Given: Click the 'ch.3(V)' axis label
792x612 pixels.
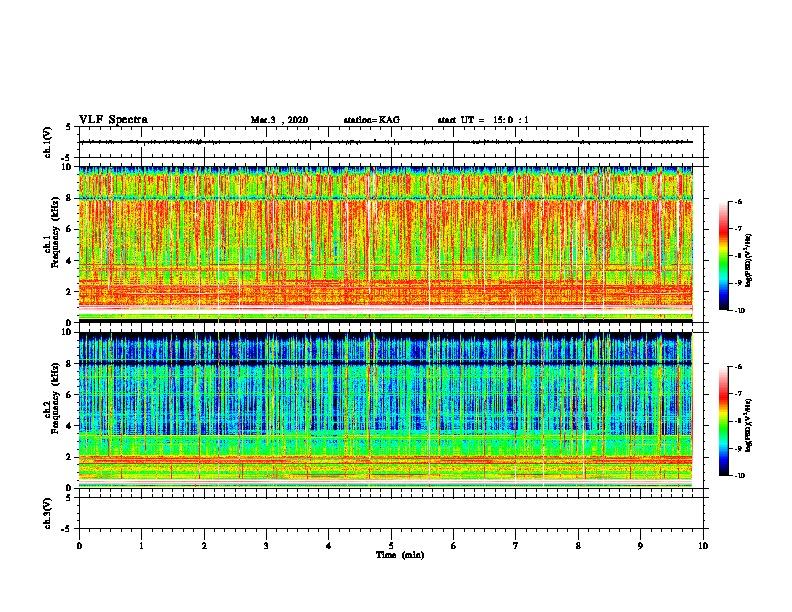Looking at the screenshot, I should point(48,513).
